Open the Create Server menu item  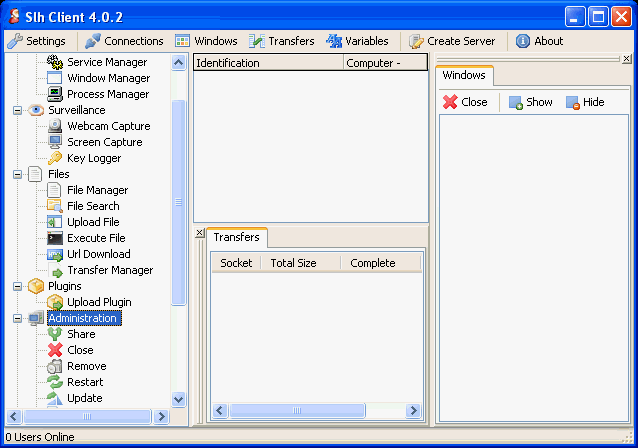pyautogui.click(x=449, y=41)
